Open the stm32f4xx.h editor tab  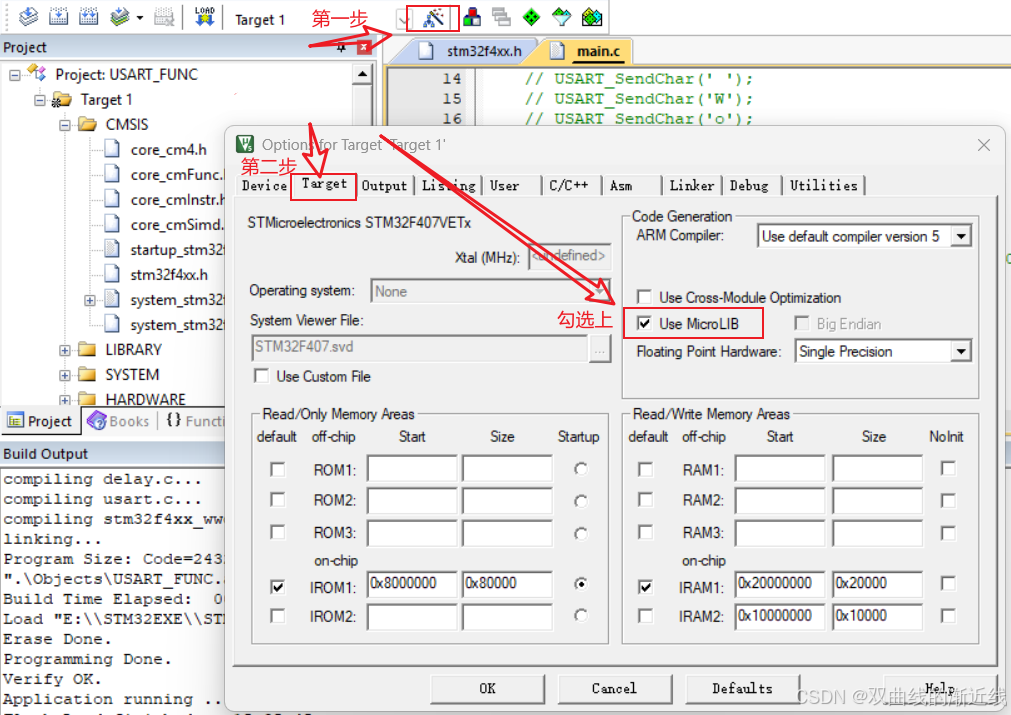[474, 51]
